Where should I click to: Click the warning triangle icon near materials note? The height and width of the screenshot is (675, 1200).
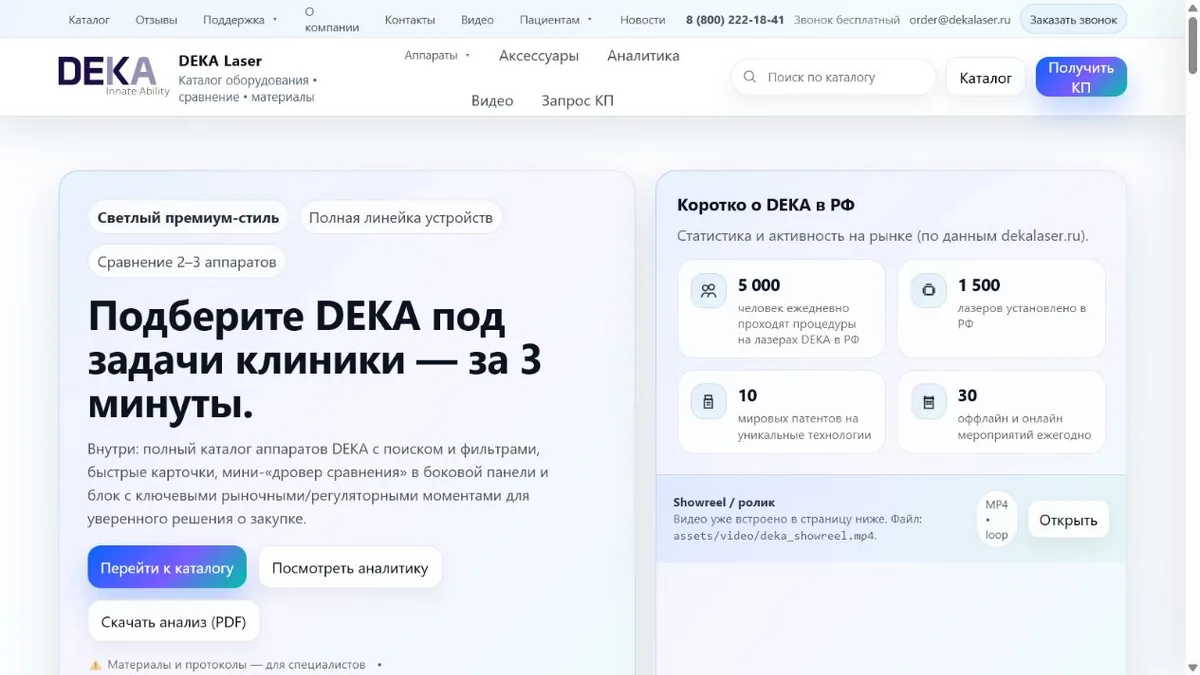pos(96,665)
